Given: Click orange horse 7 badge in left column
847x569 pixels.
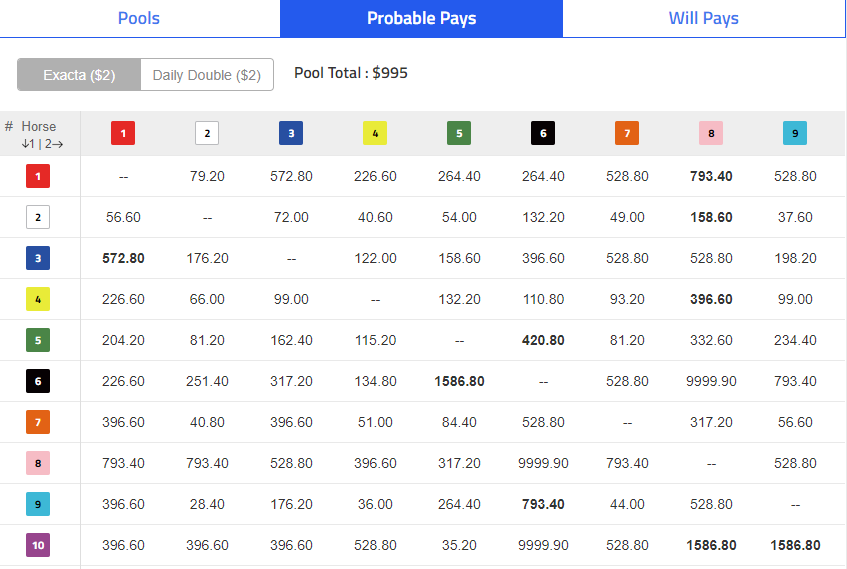Looking at the screenshot, I should coord(38,422).
